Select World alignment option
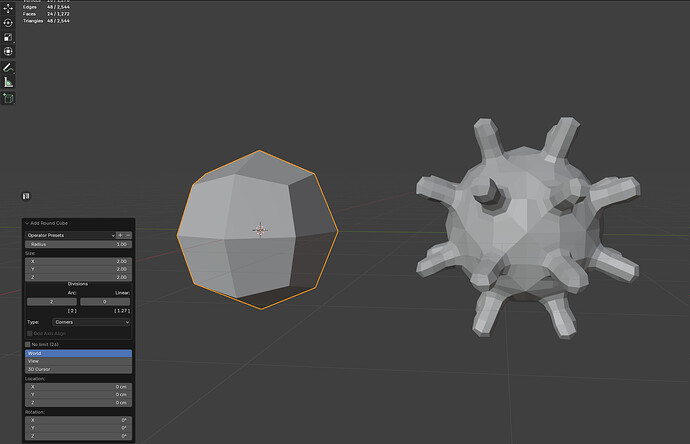The width and height of the screenshot is (690, 444). tap(78, 353)
